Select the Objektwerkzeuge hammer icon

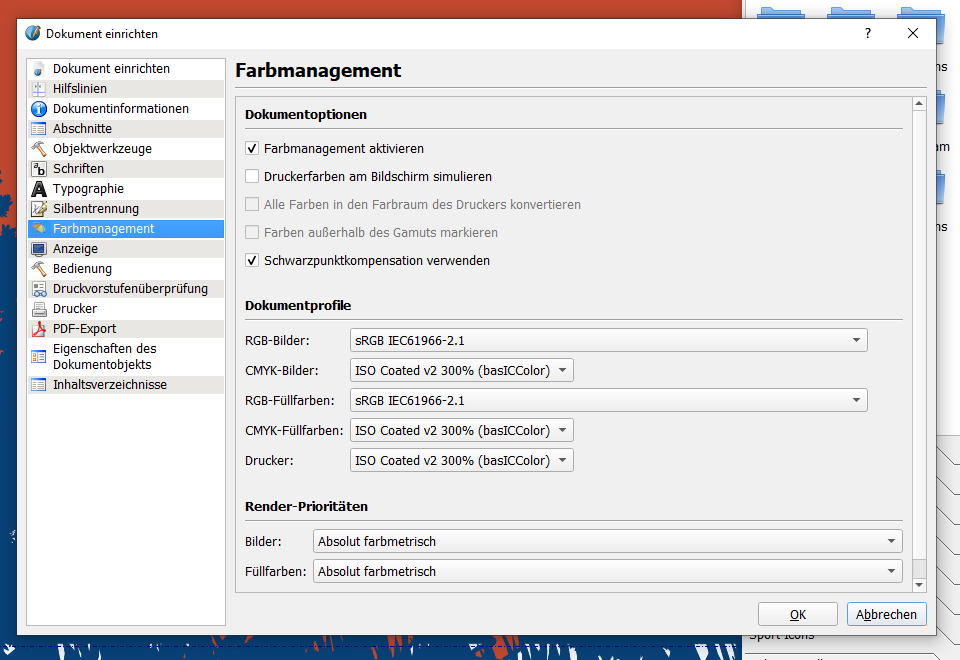(x=39, y=149)
